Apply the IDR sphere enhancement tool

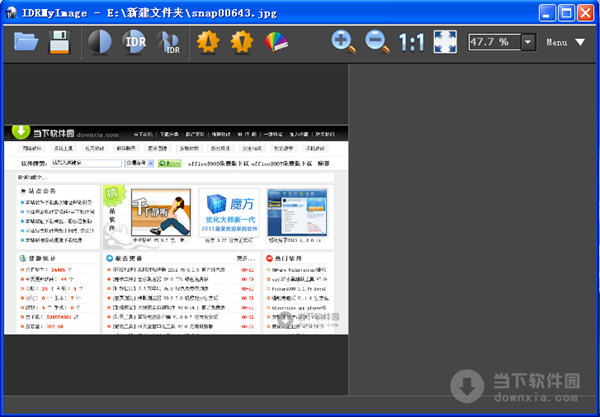[x=134, y=41]
